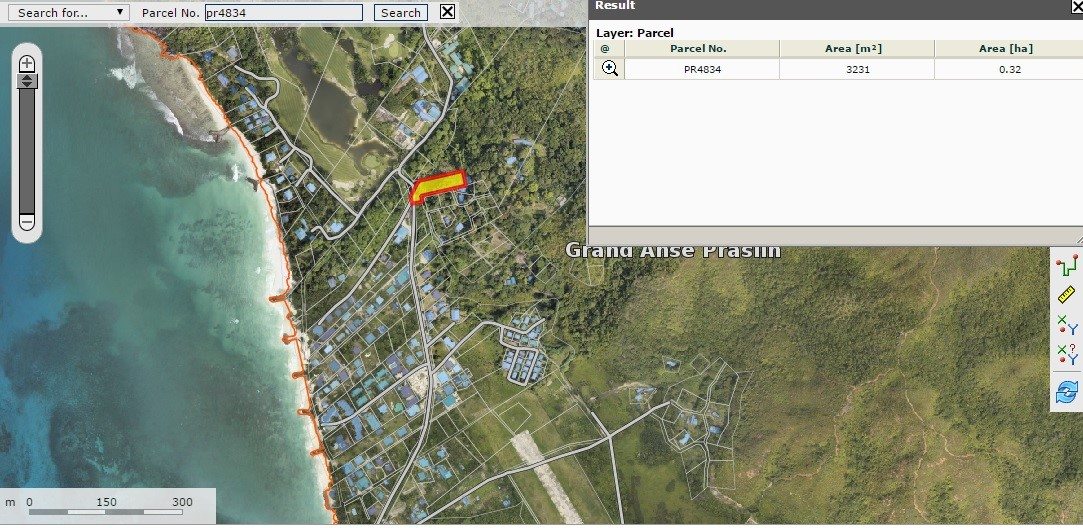Screen dimensions: 1083x528
Task: Select the XY coordinate query tool
Action: click(1067, 354)
